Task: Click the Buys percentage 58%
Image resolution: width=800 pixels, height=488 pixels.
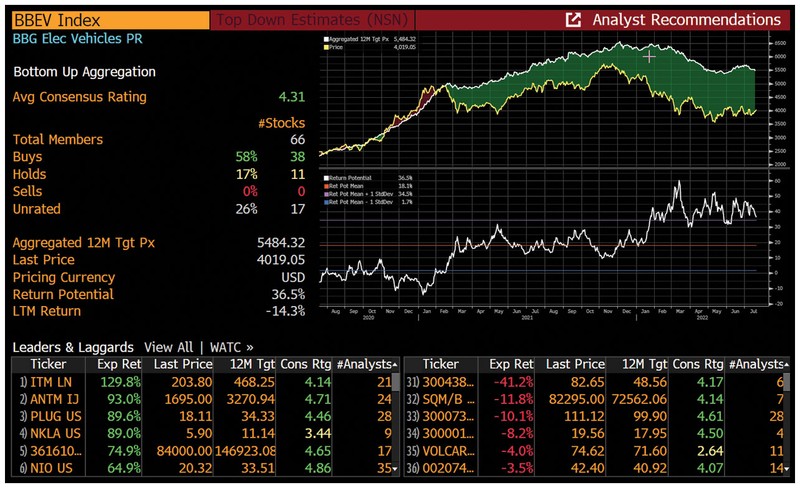Action: pos(246,157)
